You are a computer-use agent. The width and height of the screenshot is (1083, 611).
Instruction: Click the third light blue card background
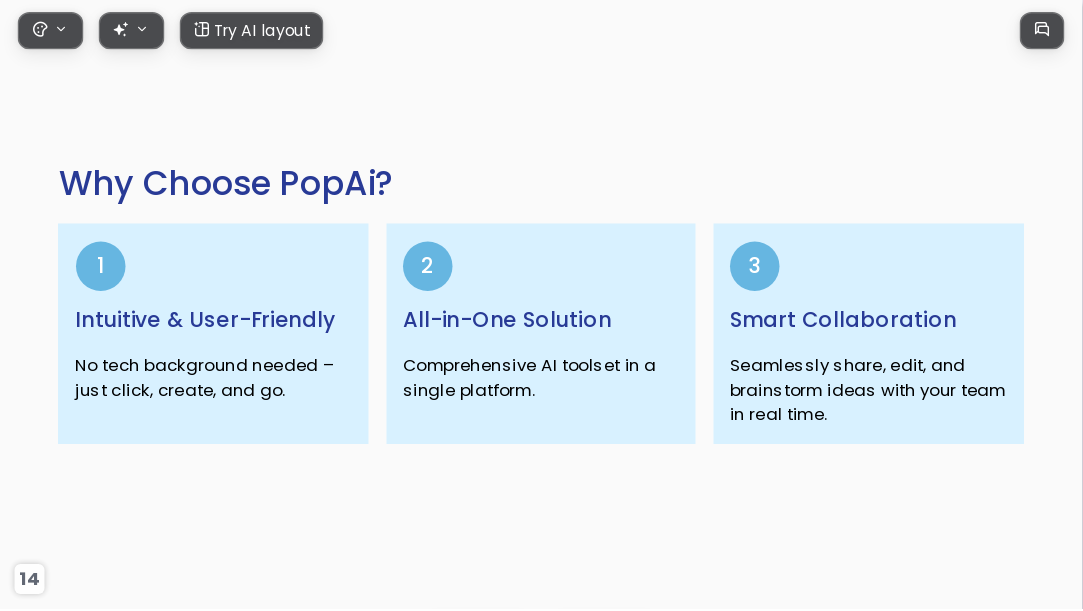[868, 333]
